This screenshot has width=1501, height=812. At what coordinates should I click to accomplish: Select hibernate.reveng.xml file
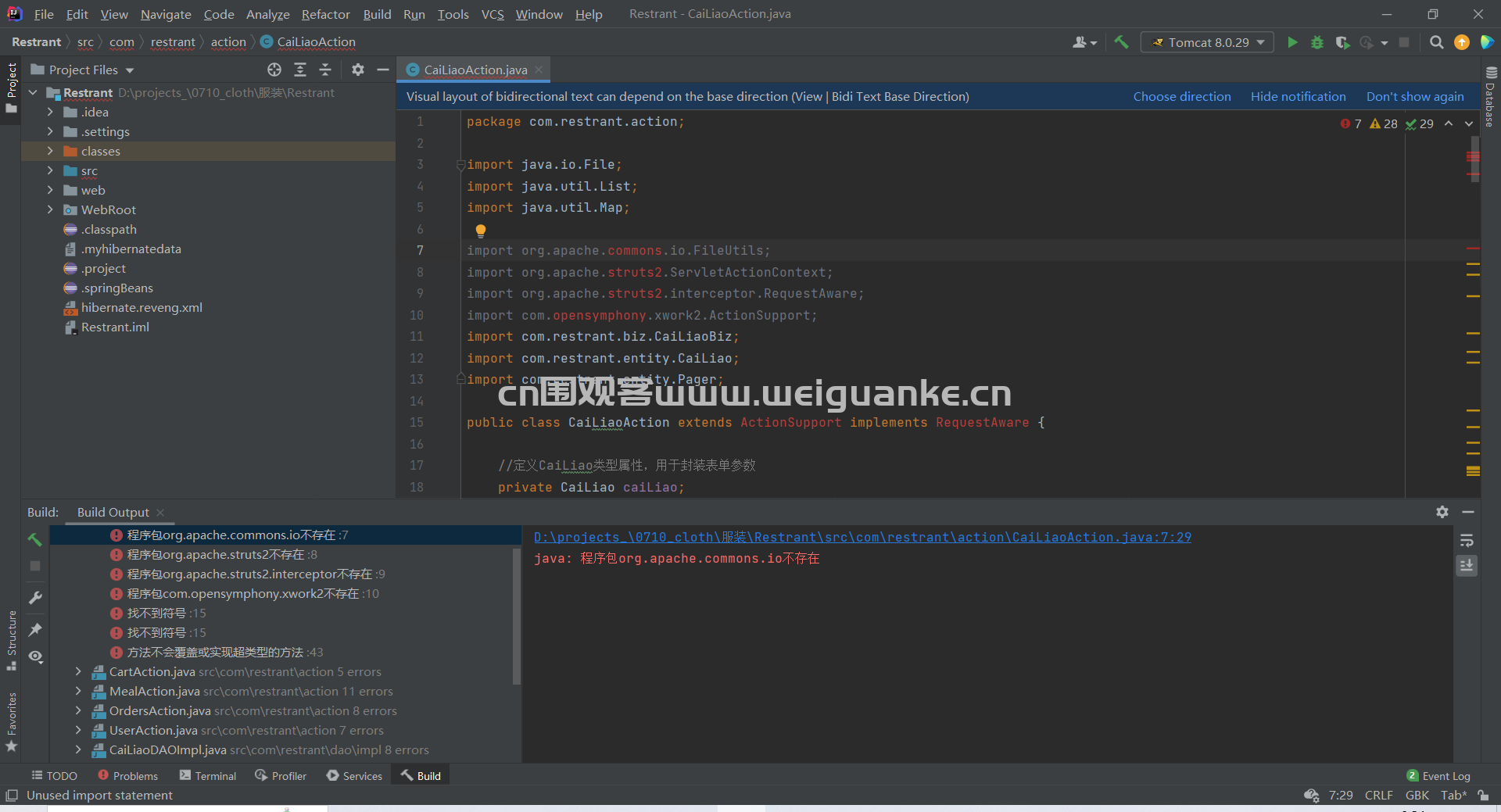[x=142, y=307]
